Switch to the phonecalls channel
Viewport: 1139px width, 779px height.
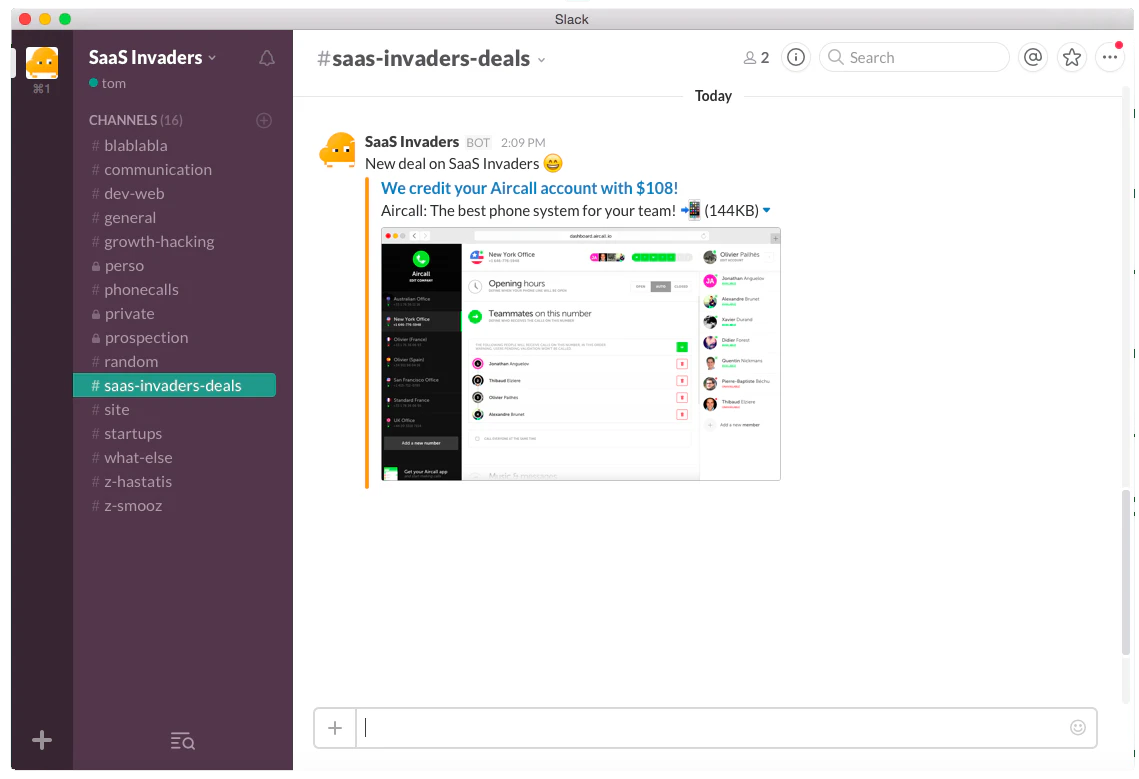141,289
